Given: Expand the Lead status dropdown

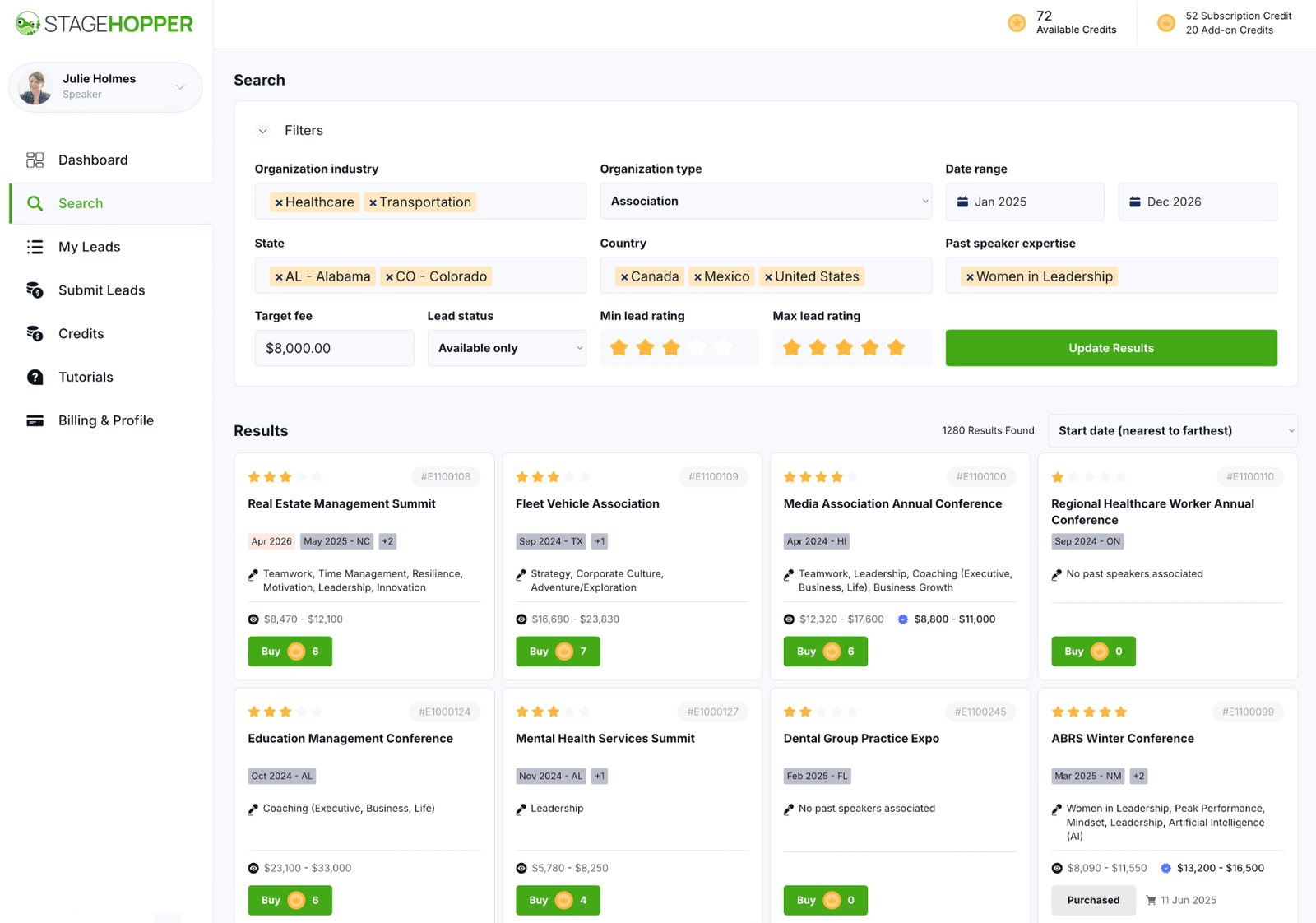Looking at the screenshot, I should (506, 348).
